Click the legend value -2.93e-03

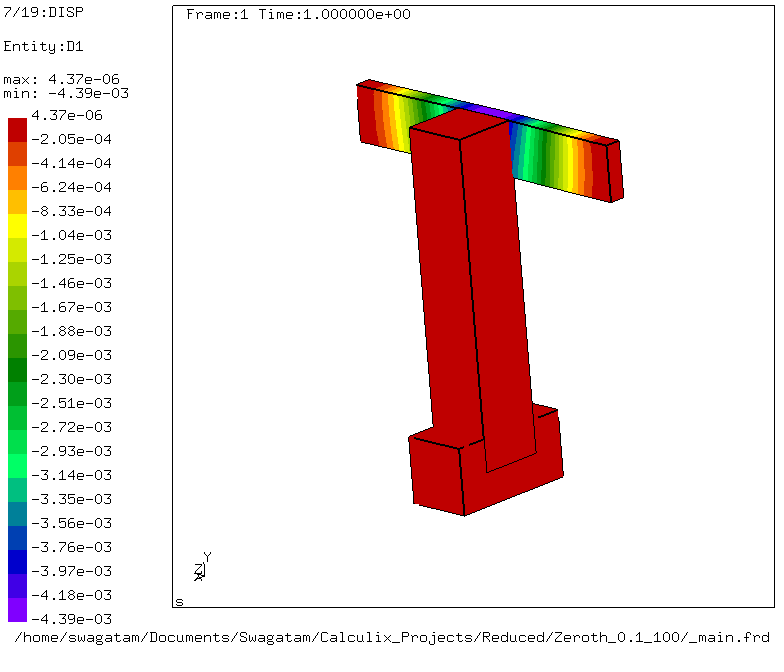pyautogui.click(x=72, y=451)
